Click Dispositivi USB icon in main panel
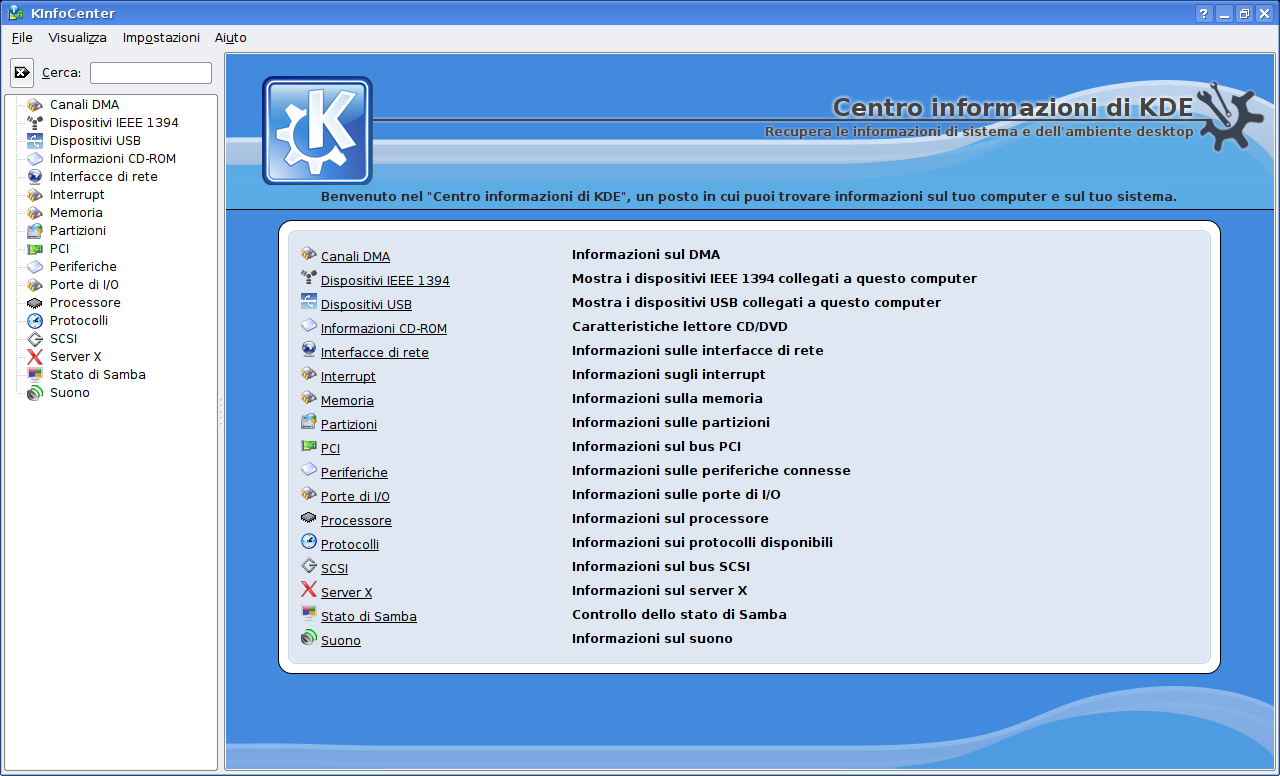 pyautogui.click(x=309, y=302)
